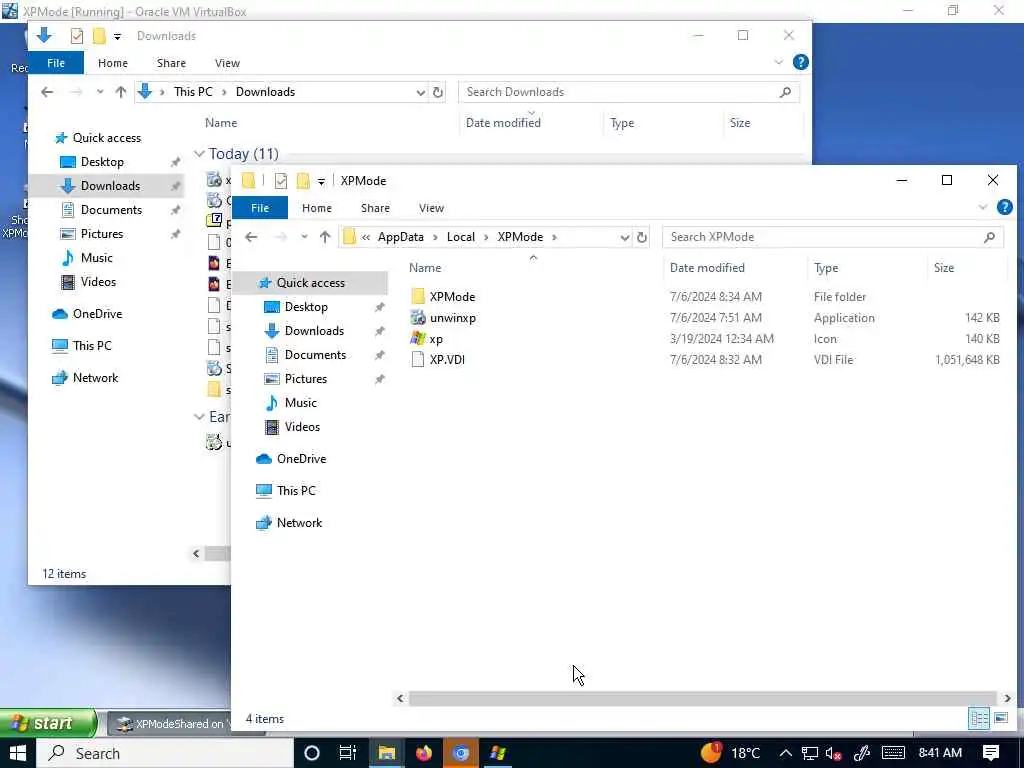Open View tab in XPMode window
The image size is (1024, 768).
(x=431, y=208)
